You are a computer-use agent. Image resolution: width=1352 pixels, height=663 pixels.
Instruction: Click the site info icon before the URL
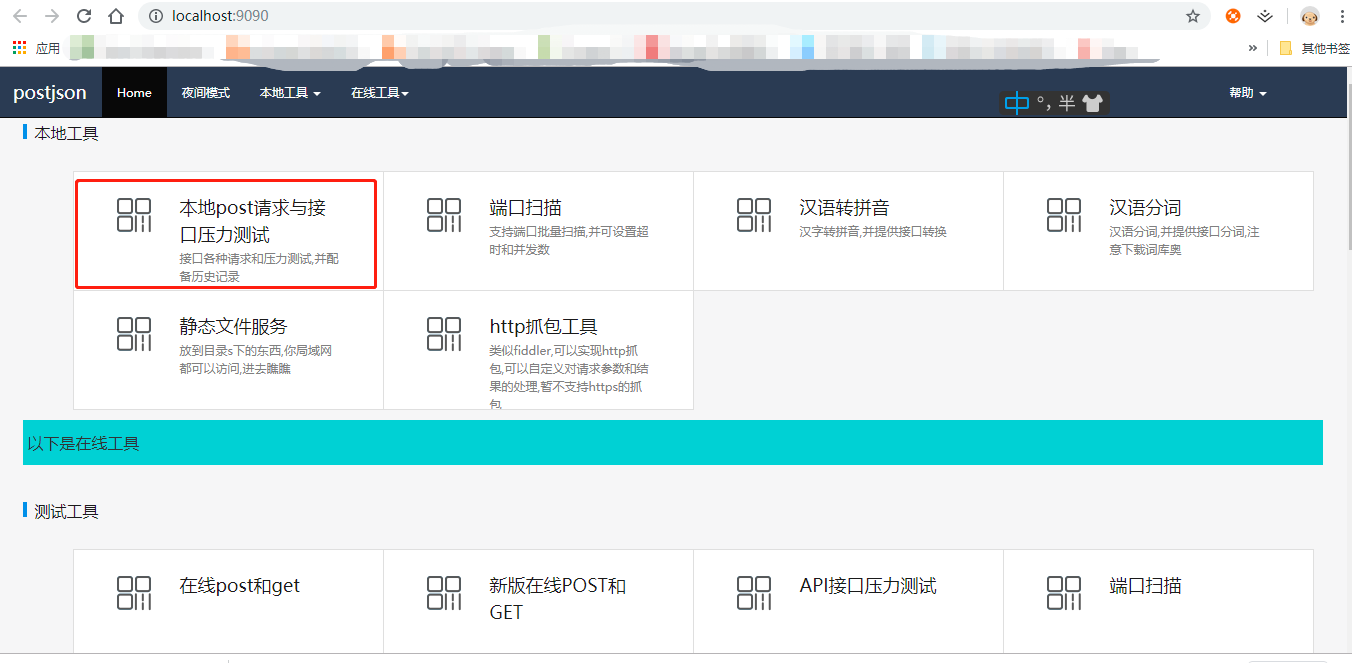point(154,16)
